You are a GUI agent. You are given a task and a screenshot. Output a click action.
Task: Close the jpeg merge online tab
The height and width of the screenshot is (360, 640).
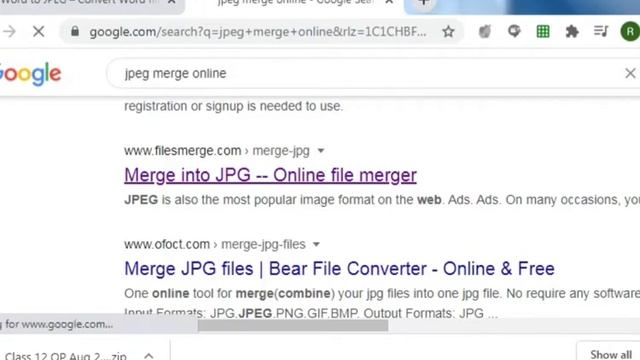389,2
